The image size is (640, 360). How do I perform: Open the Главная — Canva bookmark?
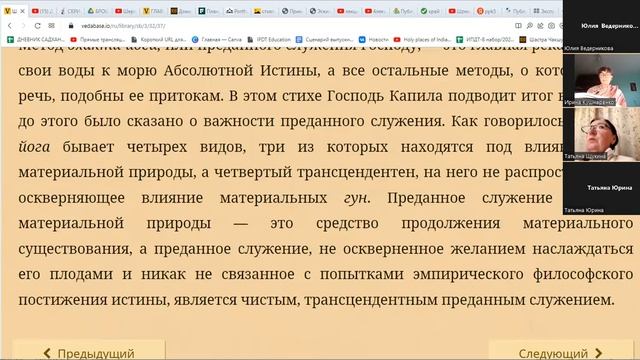(217, 40)
